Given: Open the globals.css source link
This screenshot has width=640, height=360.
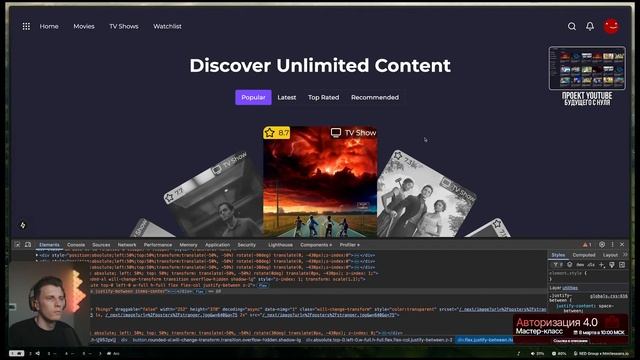Looking at the screenshot, I should coord(609,296).
